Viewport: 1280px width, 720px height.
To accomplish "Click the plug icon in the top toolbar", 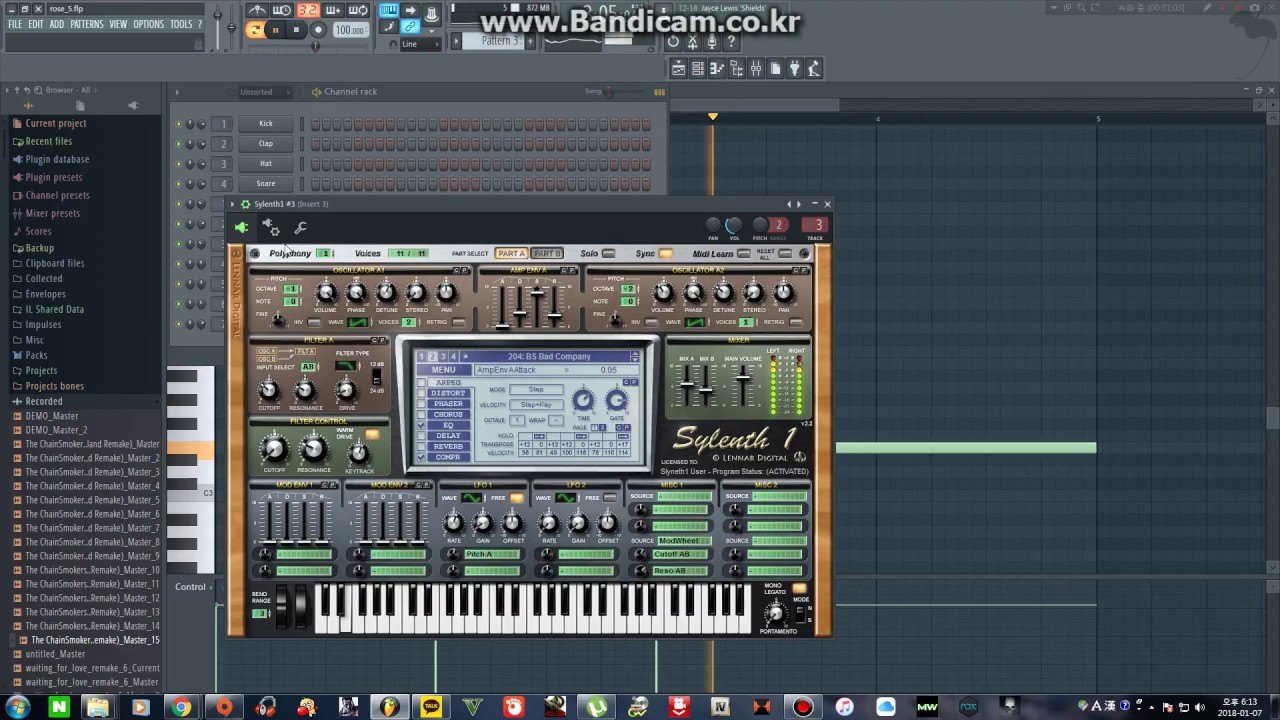I will coord(794,68).
